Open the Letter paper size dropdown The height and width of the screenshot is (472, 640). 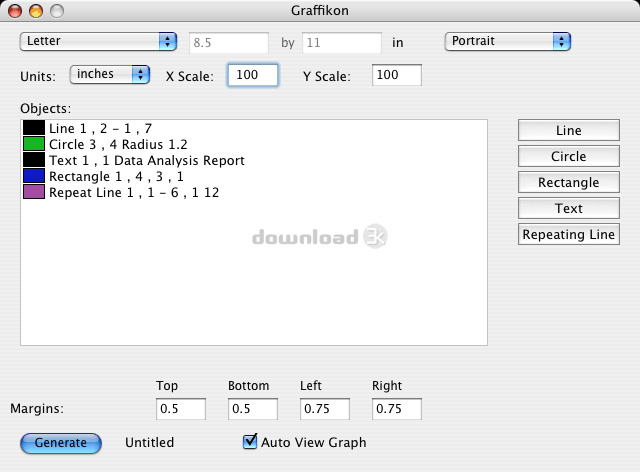98,42
